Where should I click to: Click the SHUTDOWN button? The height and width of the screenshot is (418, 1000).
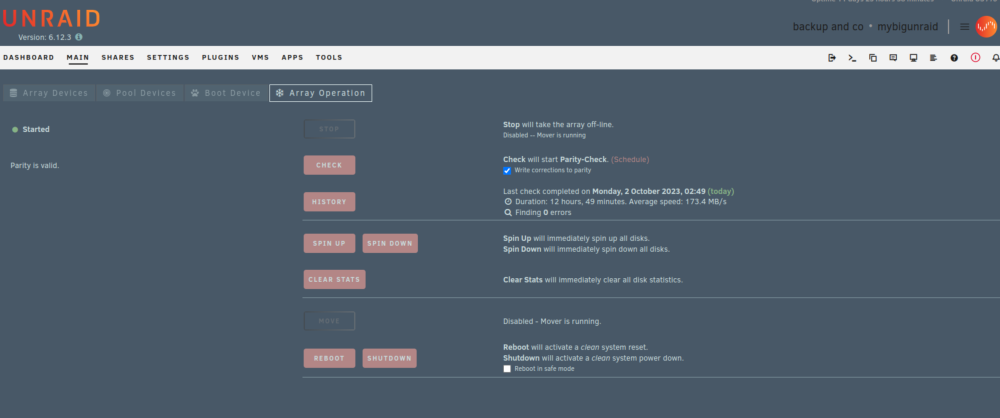(390, 358)
